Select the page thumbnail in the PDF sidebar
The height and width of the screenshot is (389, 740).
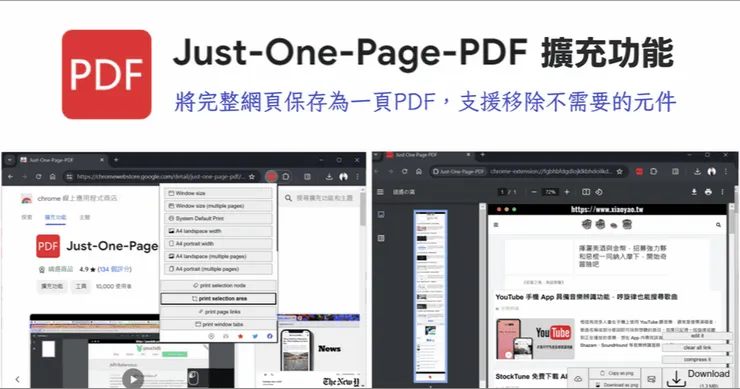pyautogui.click(x=430, y=296)
